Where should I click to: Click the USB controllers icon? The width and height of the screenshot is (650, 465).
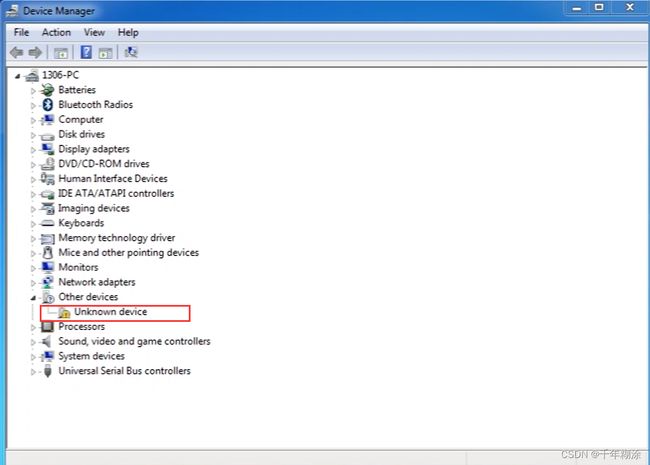click(48, 371)
